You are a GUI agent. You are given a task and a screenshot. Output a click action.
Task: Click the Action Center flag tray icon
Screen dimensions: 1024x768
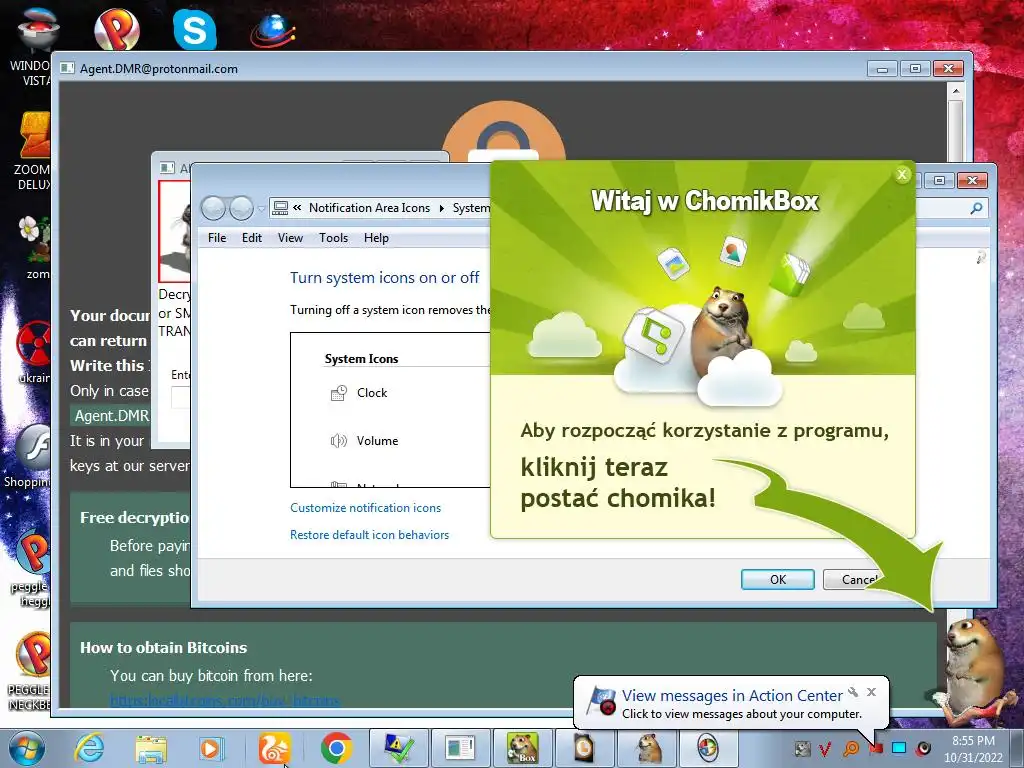pos(876,748)
